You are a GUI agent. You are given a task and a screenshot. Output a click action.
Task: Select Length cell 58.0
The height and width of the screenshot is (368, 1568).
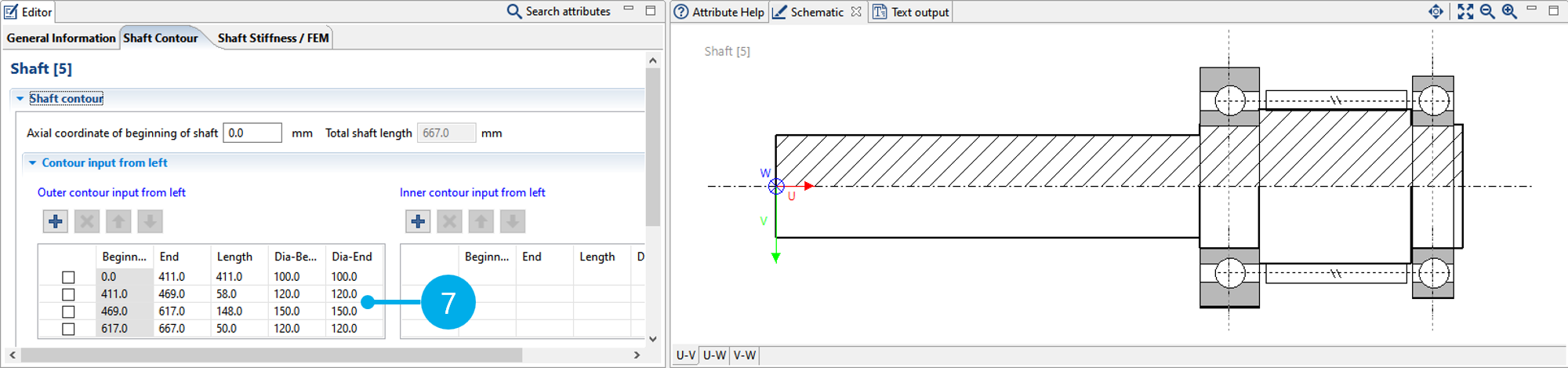[240, 294]
